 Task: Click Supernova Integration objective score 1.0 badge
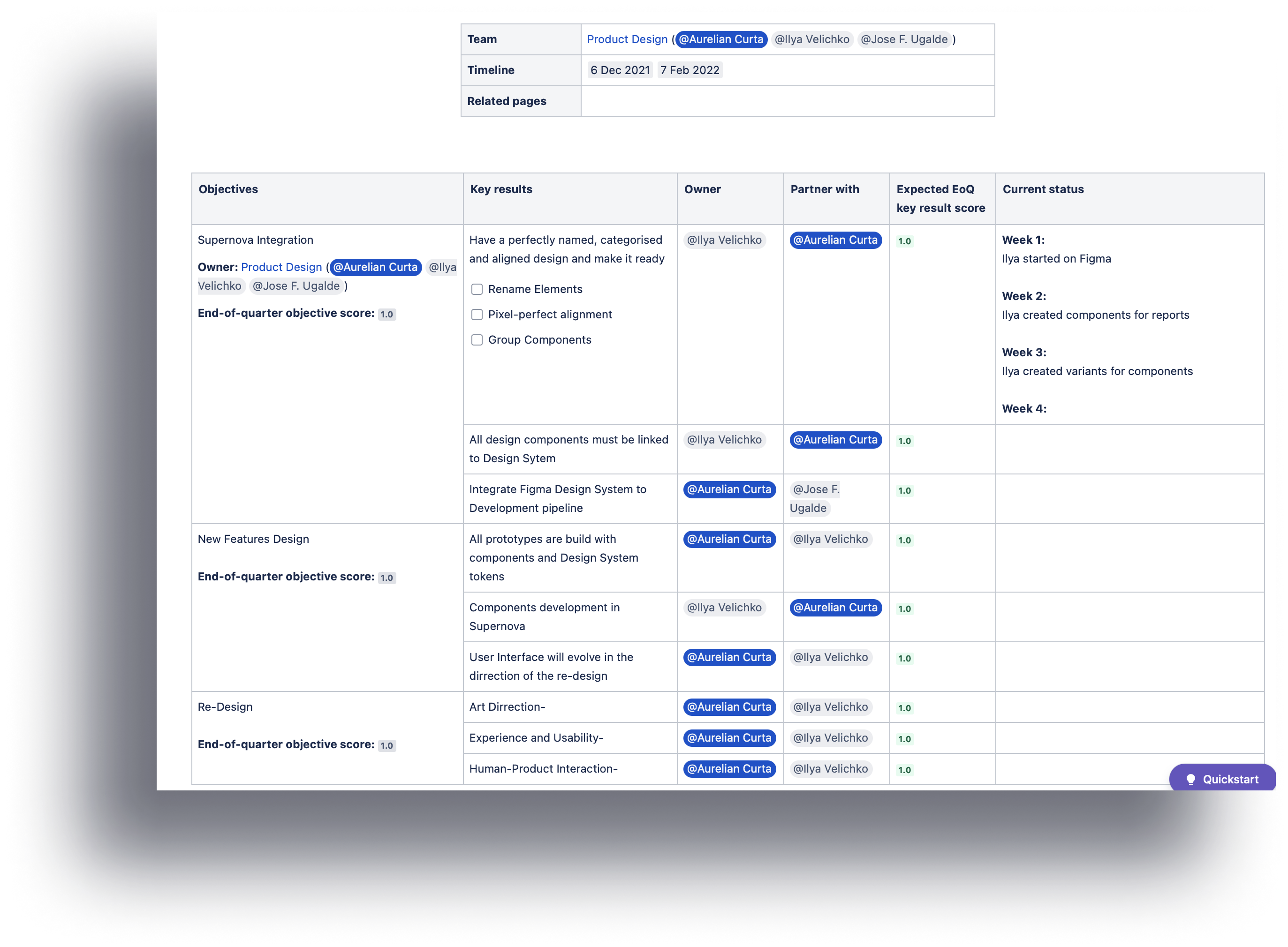click(x=386, y=314)
